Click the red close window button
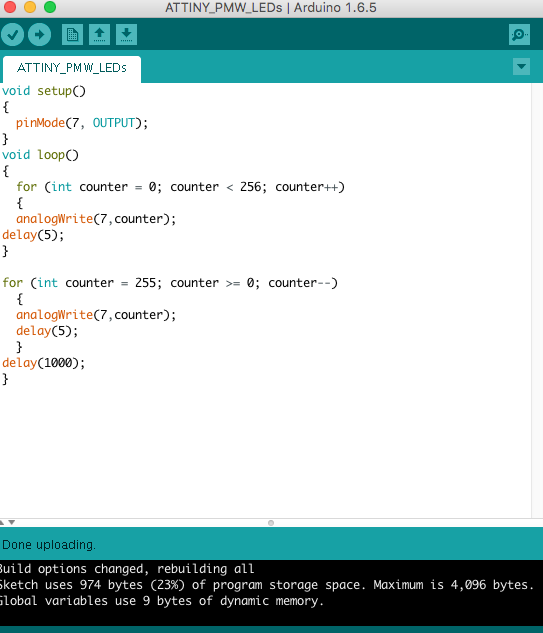543x633 pixels. point(10,7)
